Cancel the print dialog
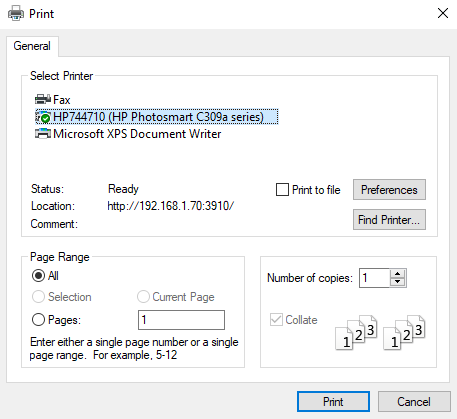 pos(414,402)
